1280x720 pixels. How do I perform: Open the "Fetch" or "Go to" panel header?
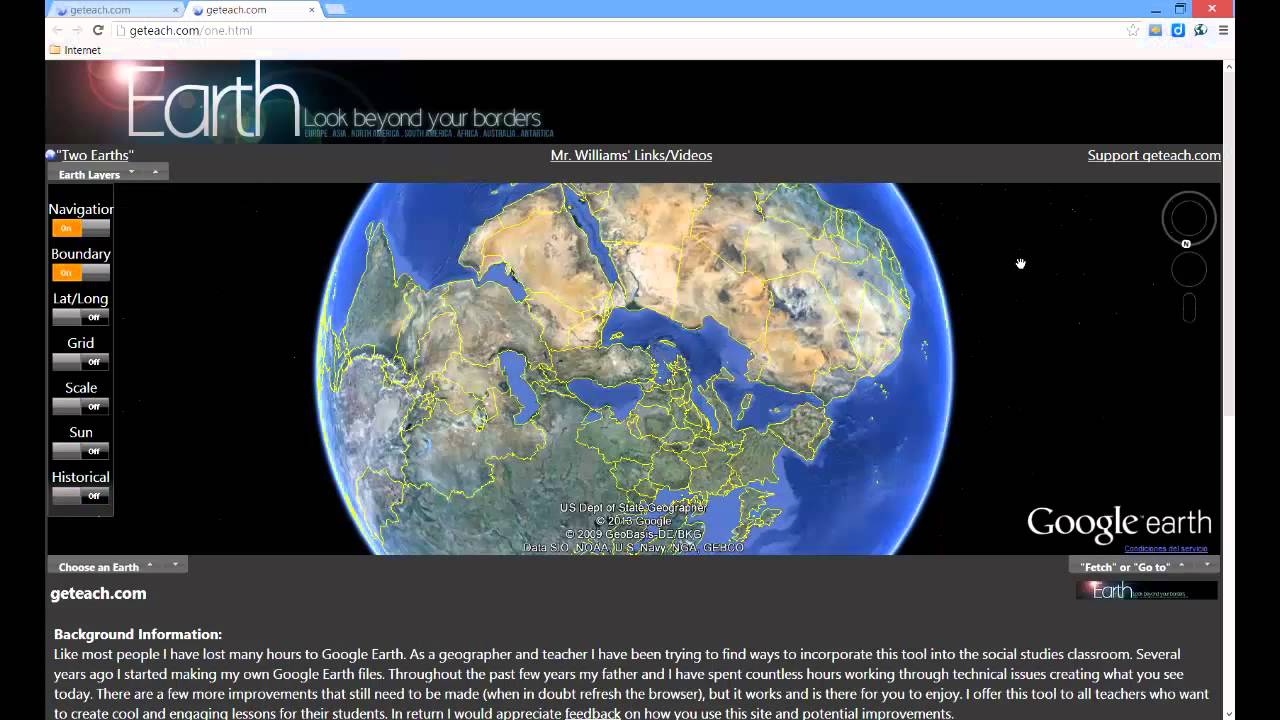1144,565
